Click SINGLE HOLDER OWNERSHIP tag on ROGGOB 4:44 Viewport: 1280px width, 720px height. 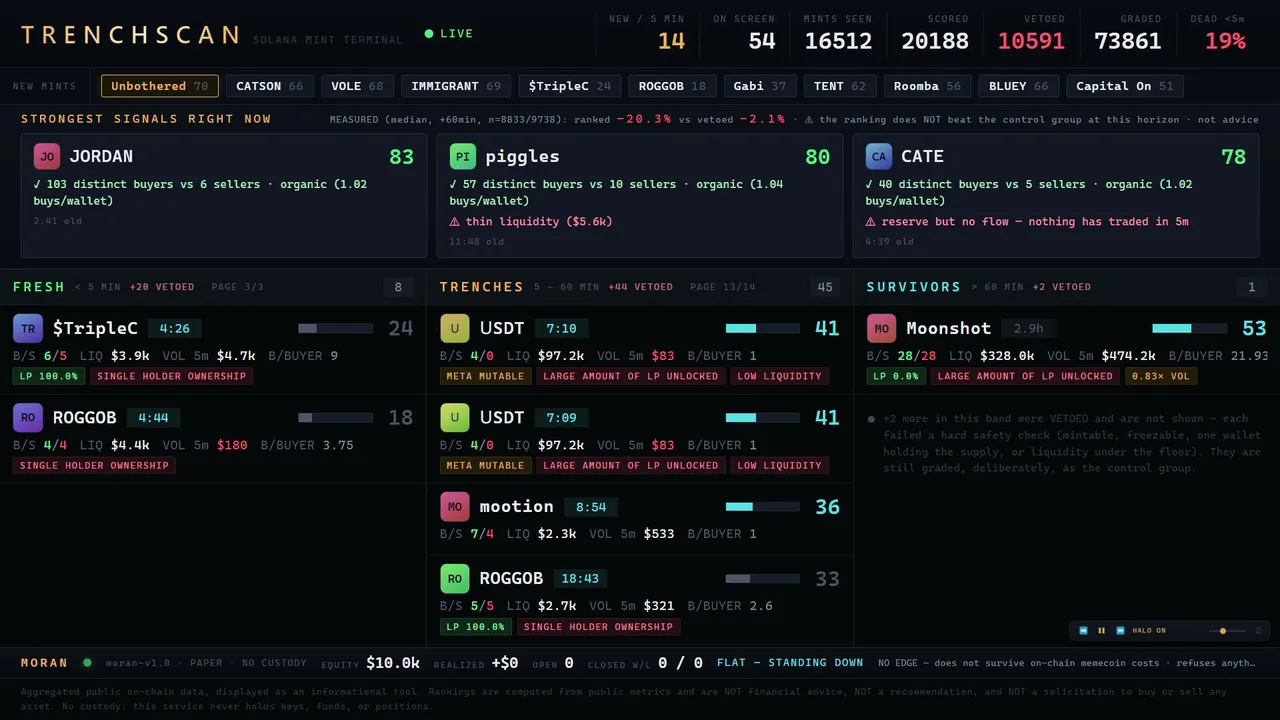[94, 465]
